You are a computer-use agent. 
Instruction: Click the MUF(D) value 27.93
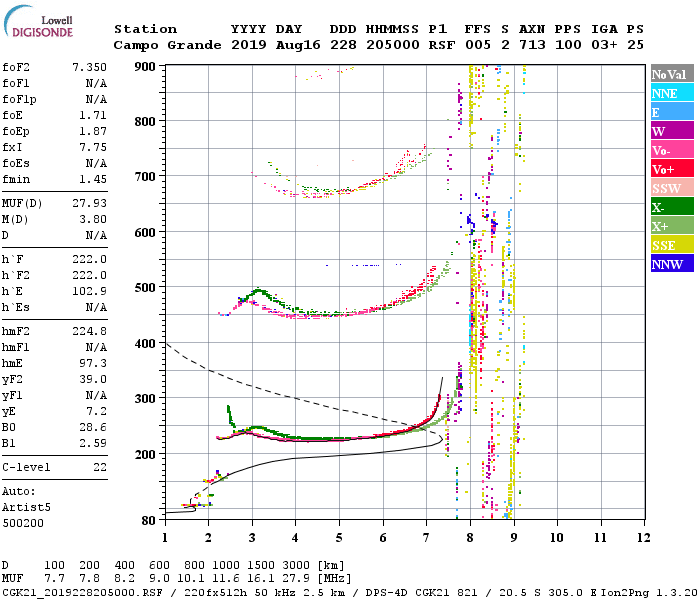coord(89,203)
